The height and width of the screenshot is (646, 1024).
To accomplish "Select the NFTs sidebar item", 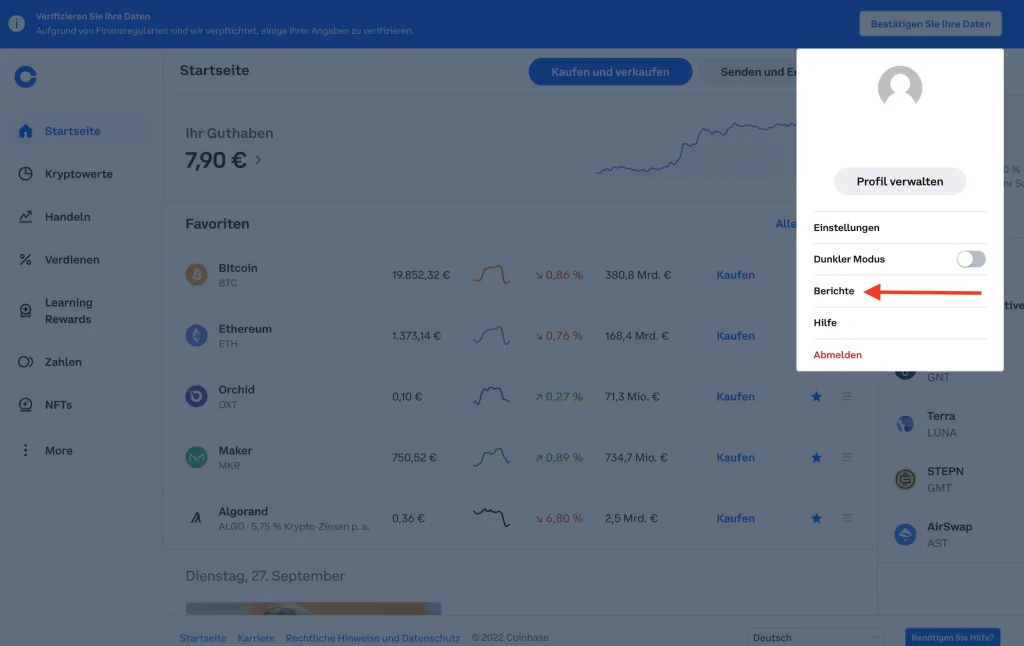I will coord(59,405).
